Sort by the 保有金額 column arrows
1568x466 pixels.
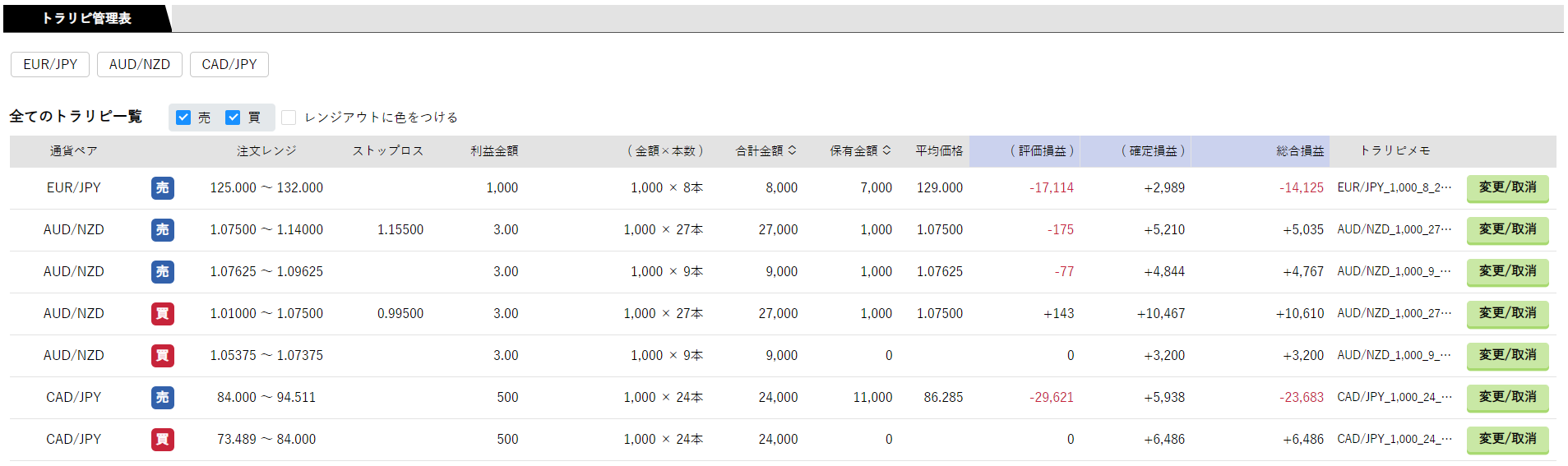click(886, 150)
